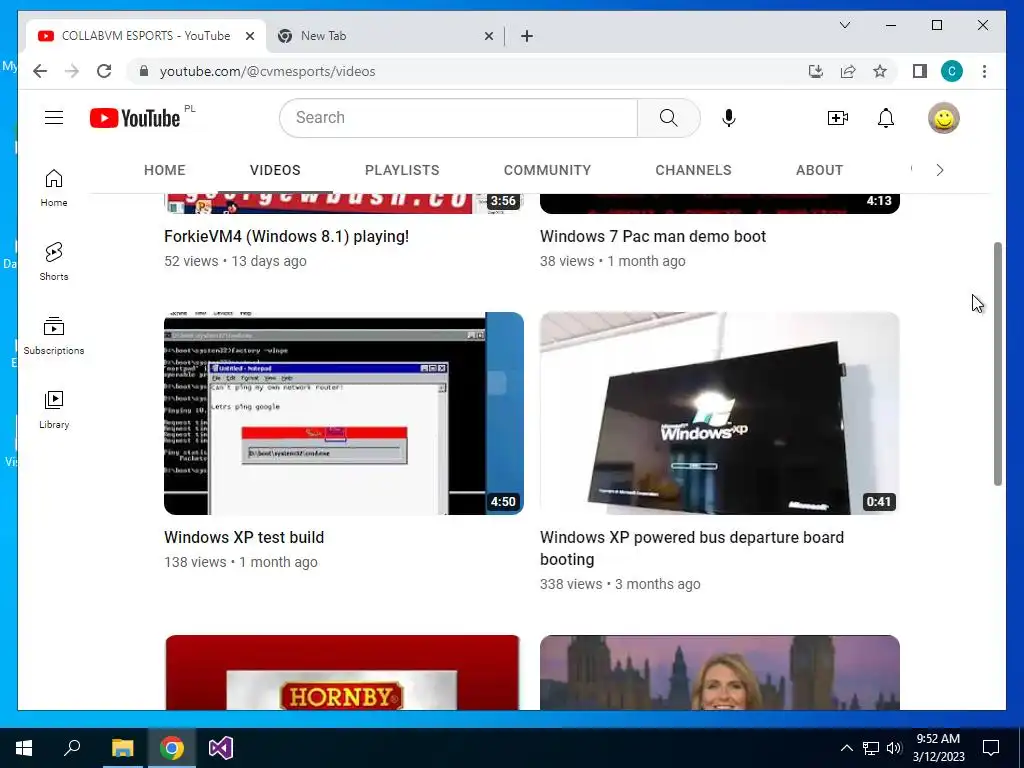Switch to the HOME channel tab
The width and height of the screenshot is (1024, 768).
click(165, 170)
